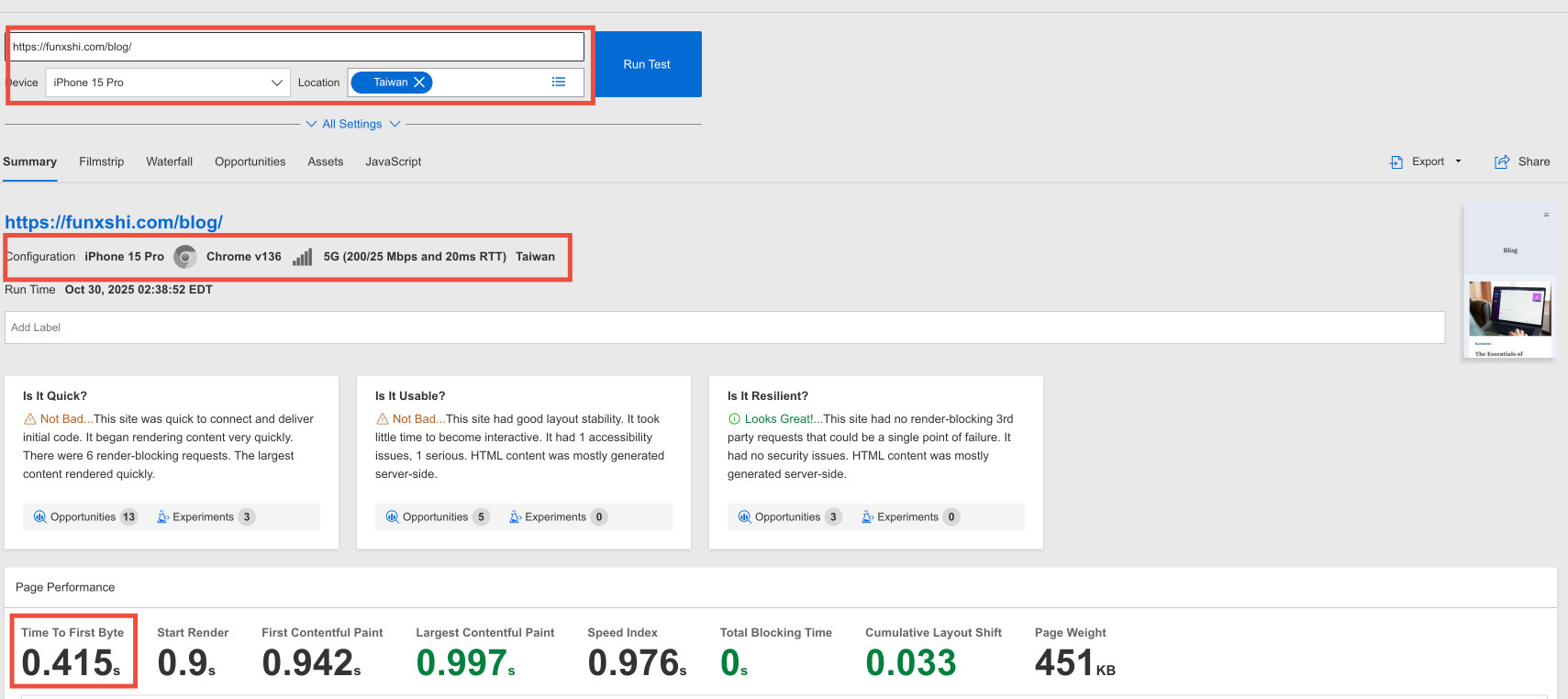Click the Run Test button

click(647, 64)
